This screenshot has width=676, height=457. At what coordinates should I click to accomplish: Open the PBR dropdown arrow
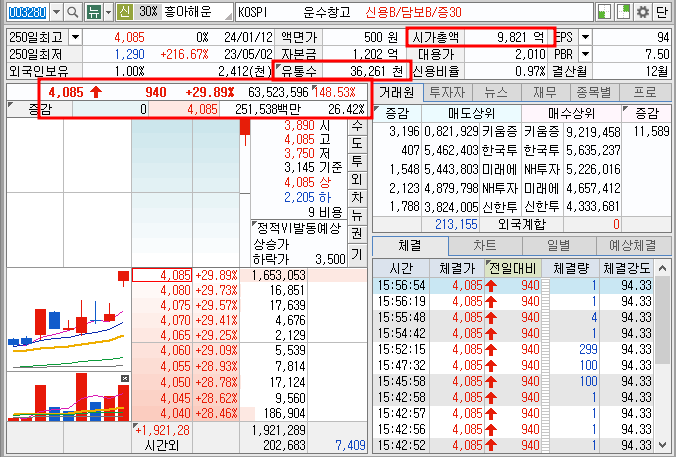point(585,54)
